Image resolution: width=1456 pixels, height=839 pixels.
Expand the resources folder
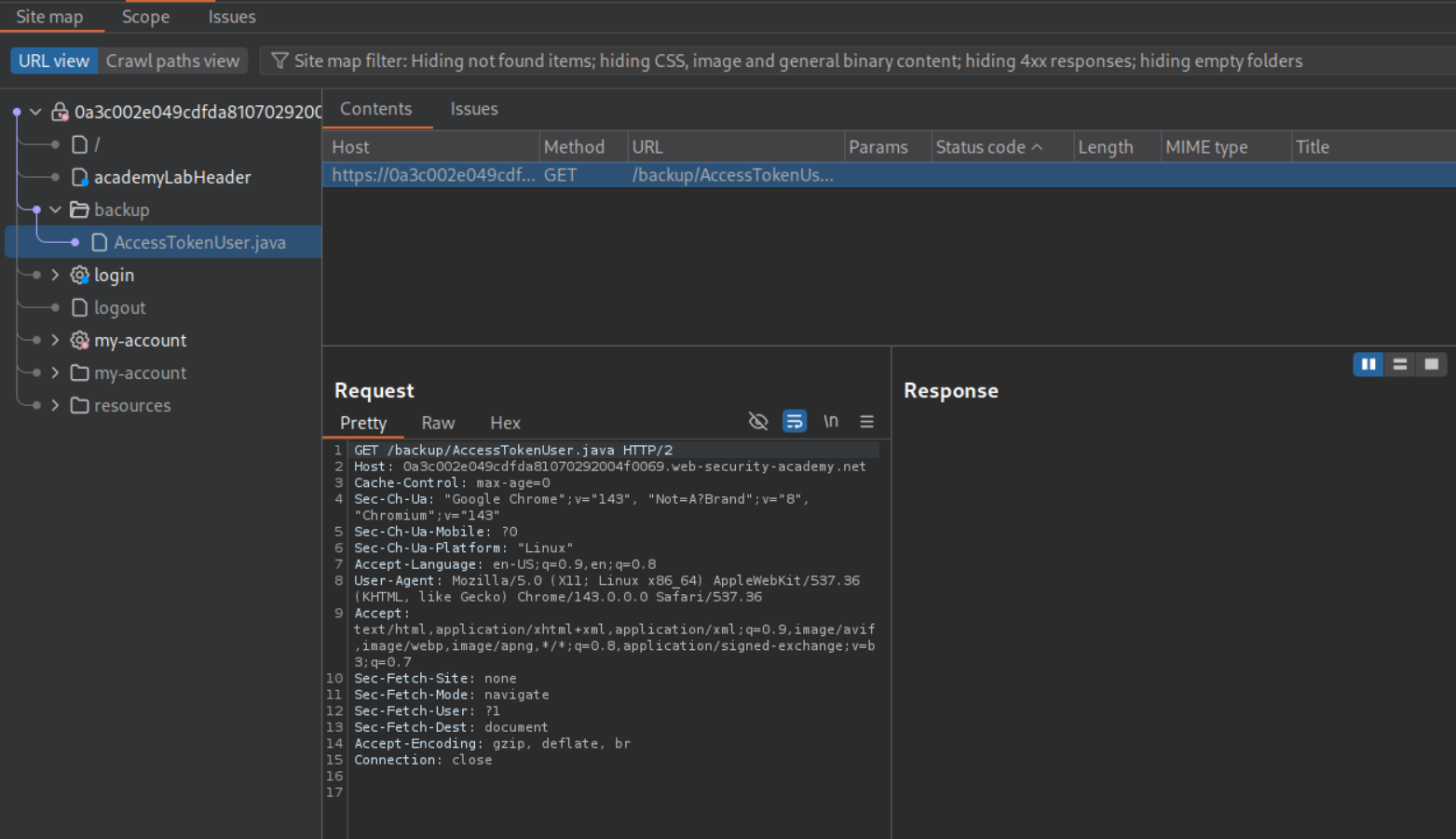(x=55, y=405)
